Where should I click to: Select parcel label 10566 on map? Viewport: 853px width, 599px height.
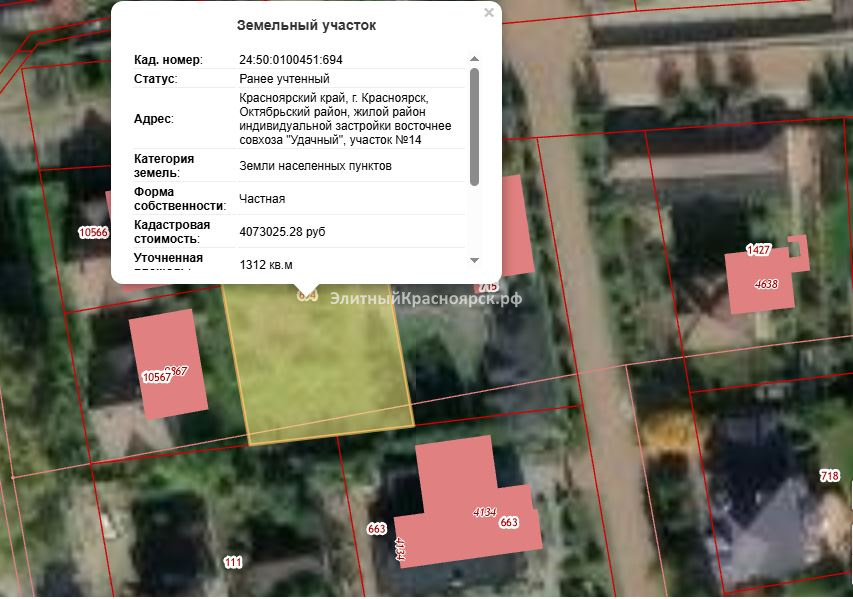tap(92, 233)
